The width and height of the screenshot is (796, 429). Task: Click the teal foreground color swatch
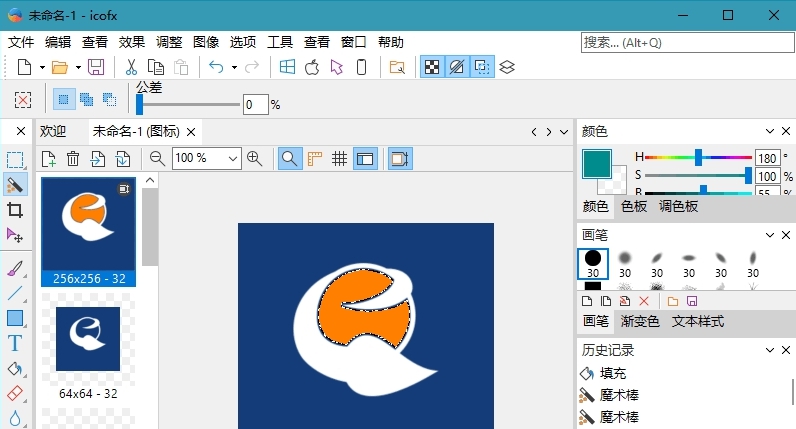pos(596,164)
